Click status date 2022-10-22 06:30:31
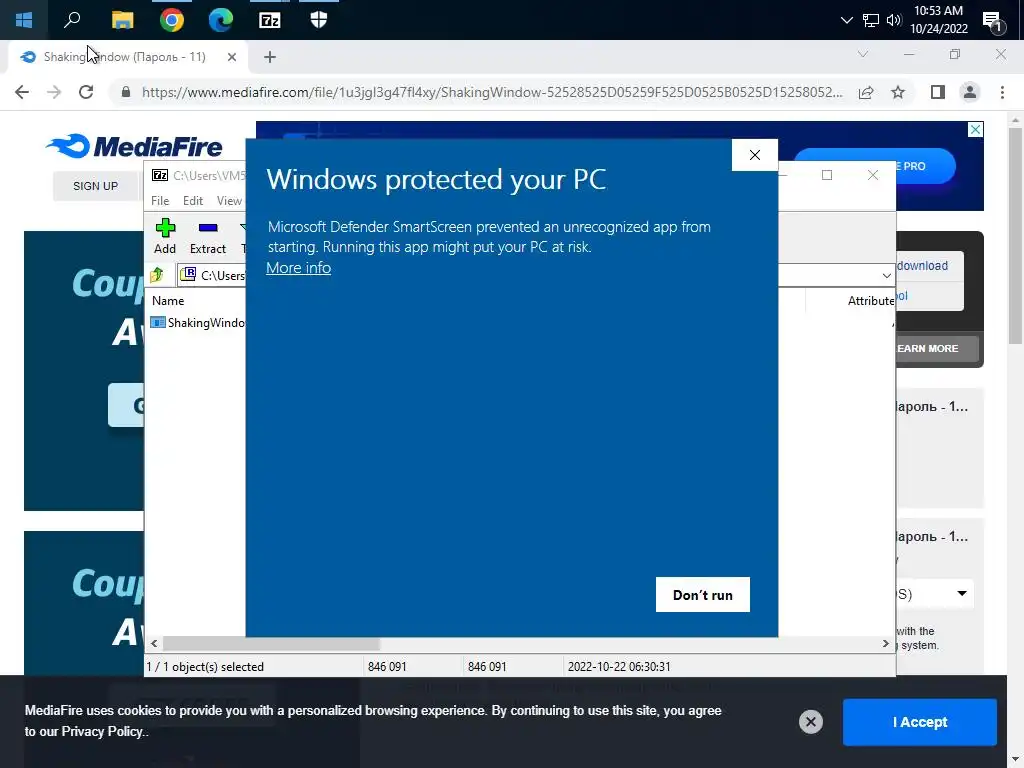 619,667
